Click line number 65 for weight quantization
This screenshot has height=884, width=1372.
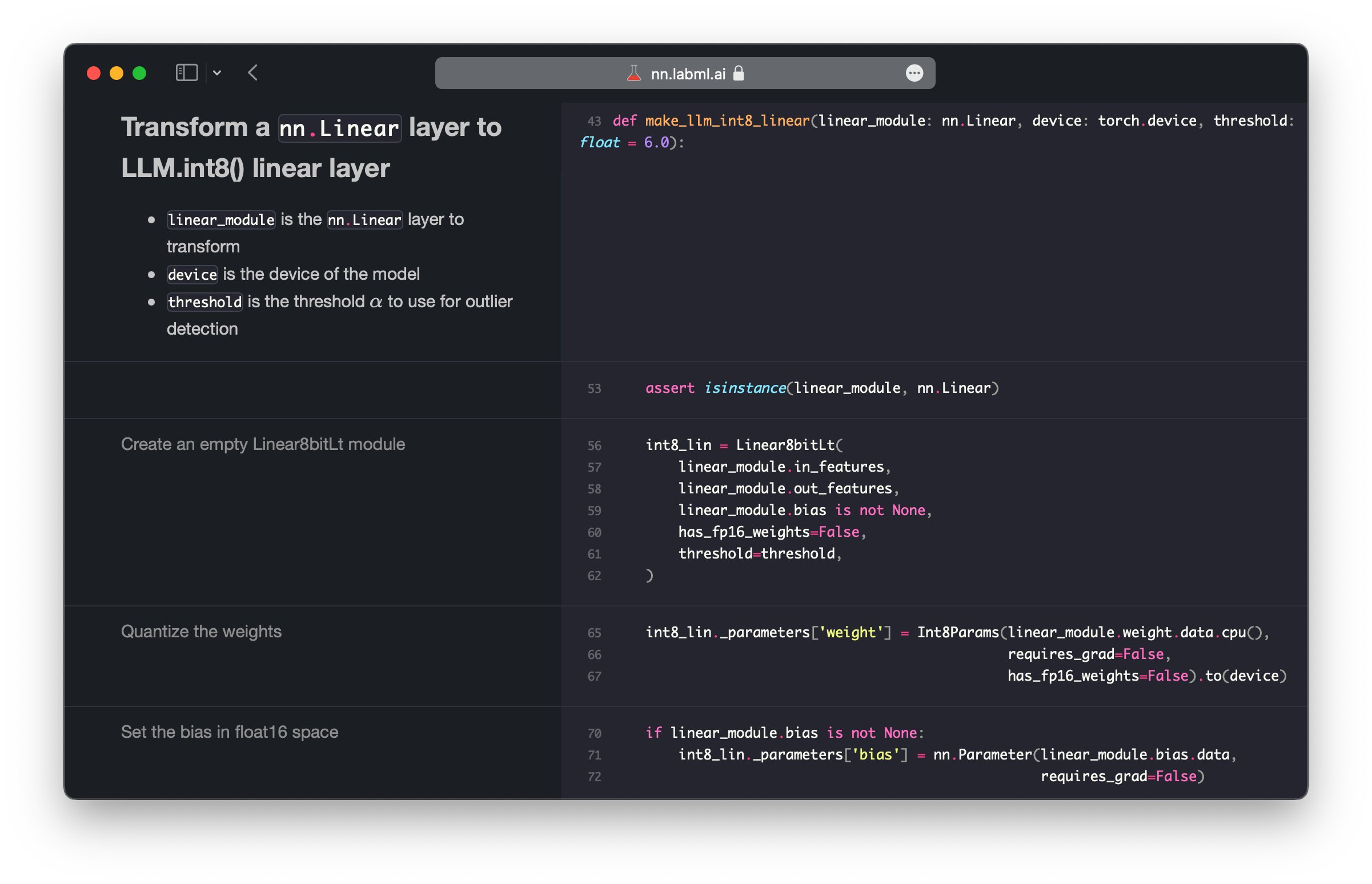(x=593, y=633)
